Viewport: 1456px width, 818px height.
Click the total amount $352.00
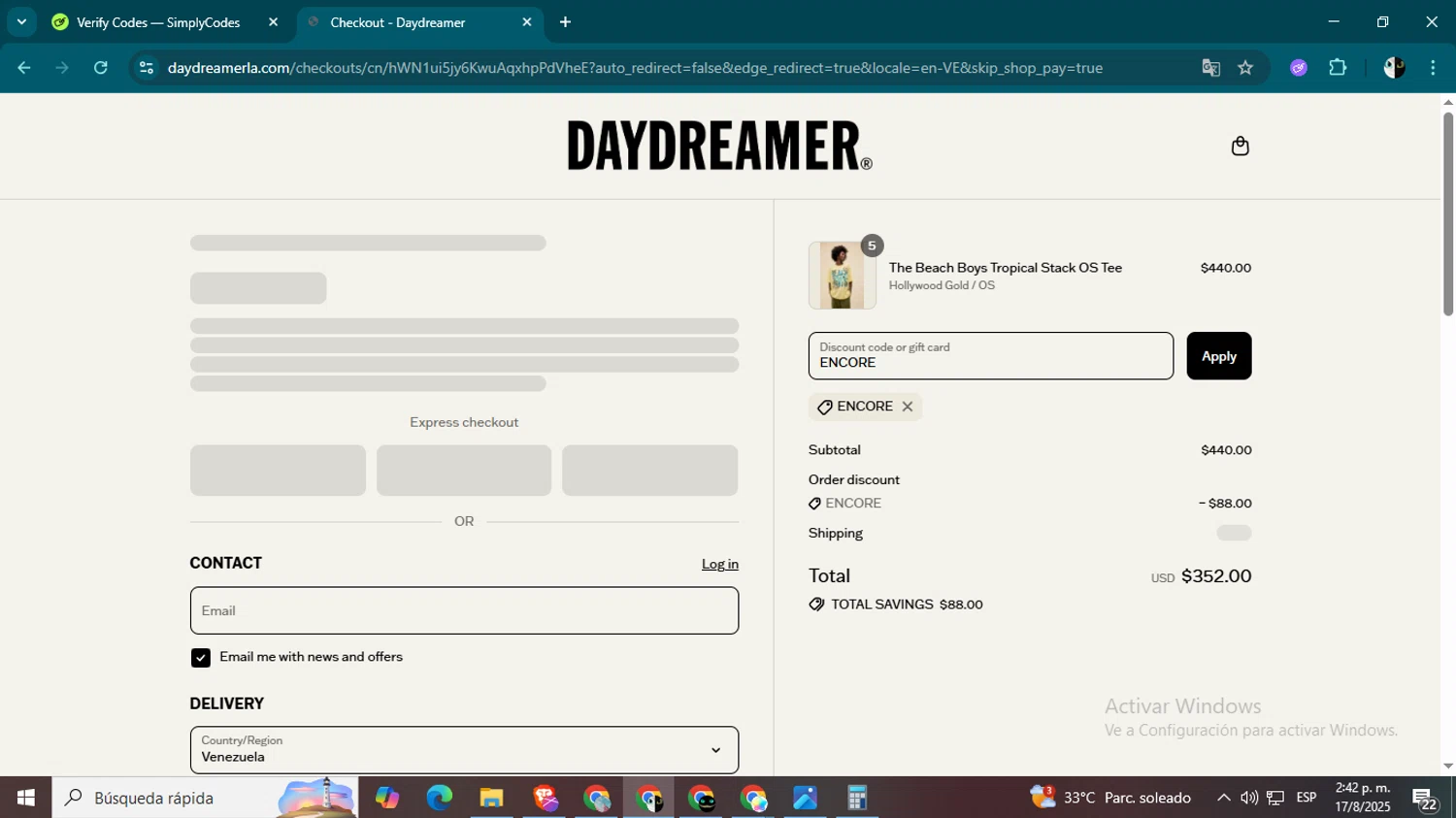coord(1216,576)
